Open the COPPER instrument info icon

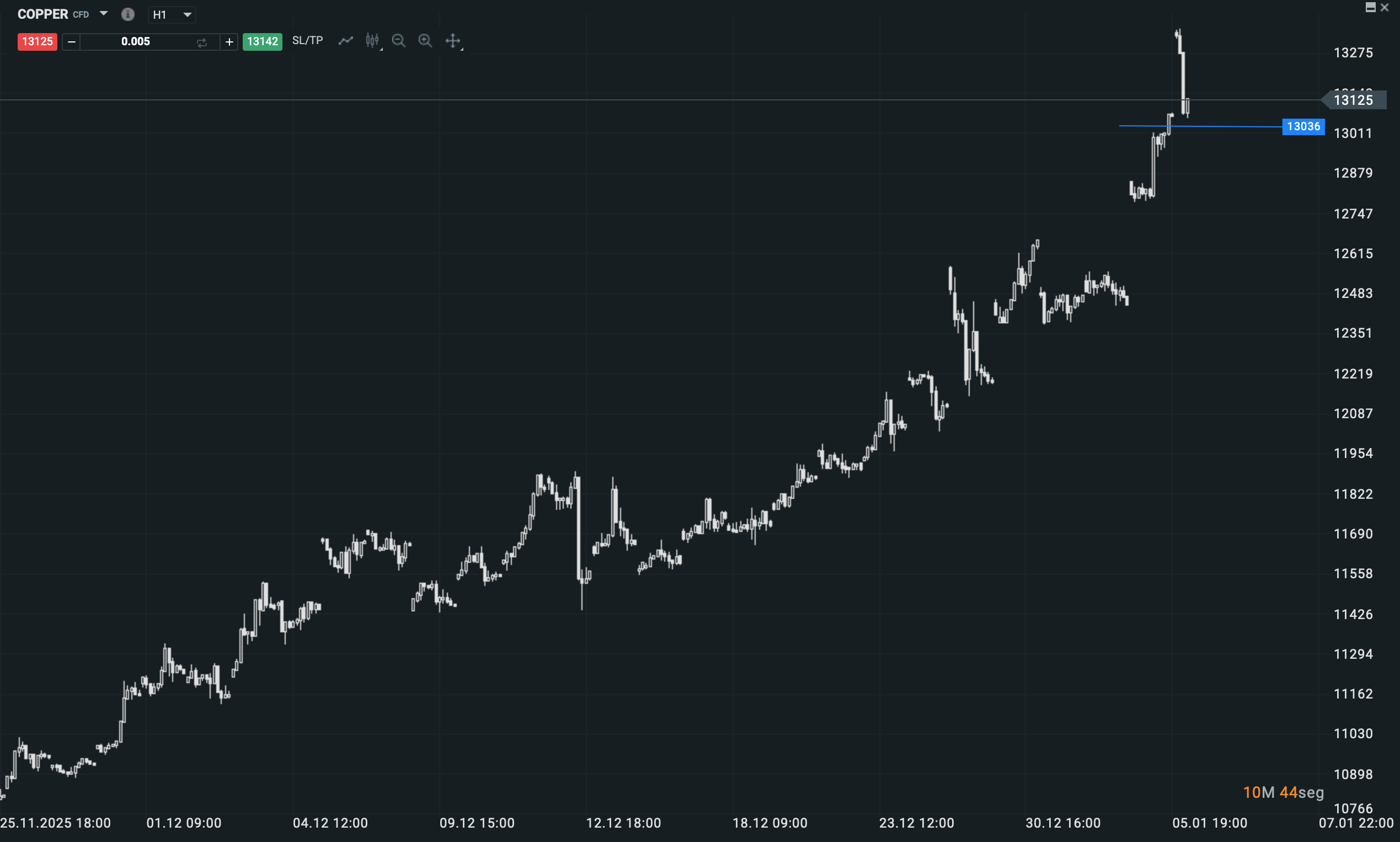[x=127, y=14]
